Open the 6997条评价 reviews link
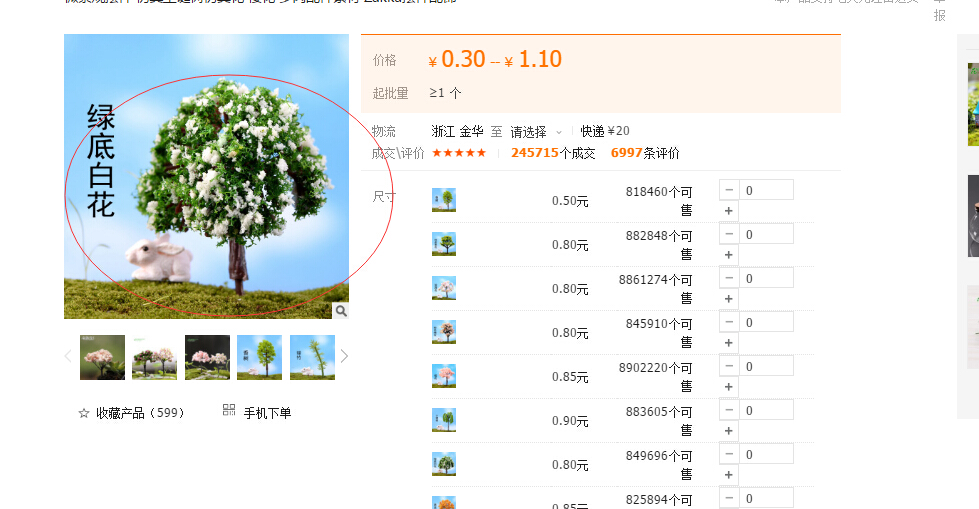The height and width of the screenshot is (509, 979). click(x=645, y=153)
